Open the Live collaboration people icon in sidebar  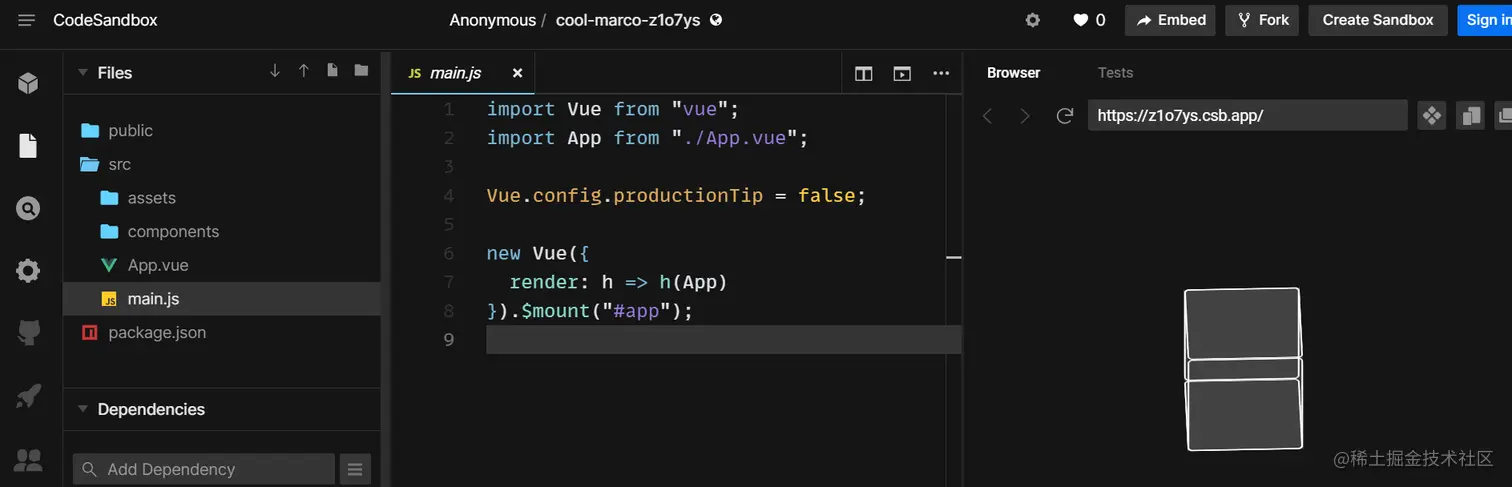click(x=28, y=460)
